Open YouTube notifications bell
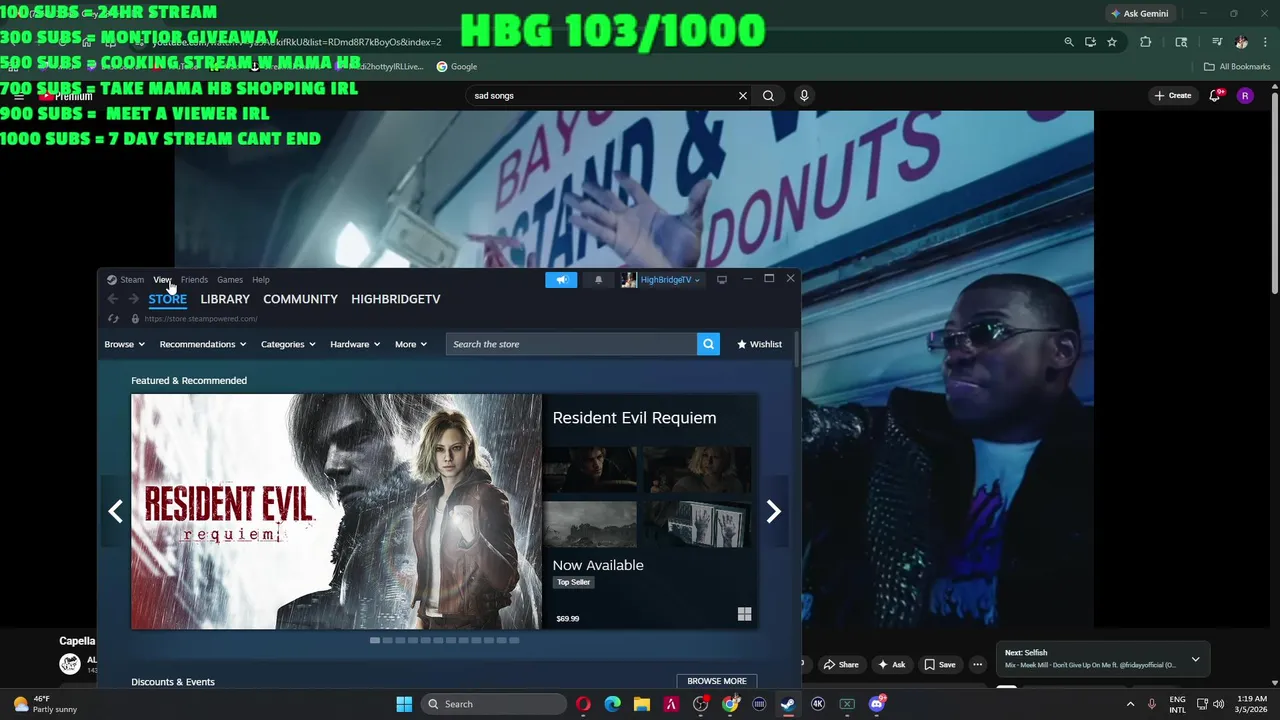This screenshot has height=720, width=1280. click(1215, 96)
